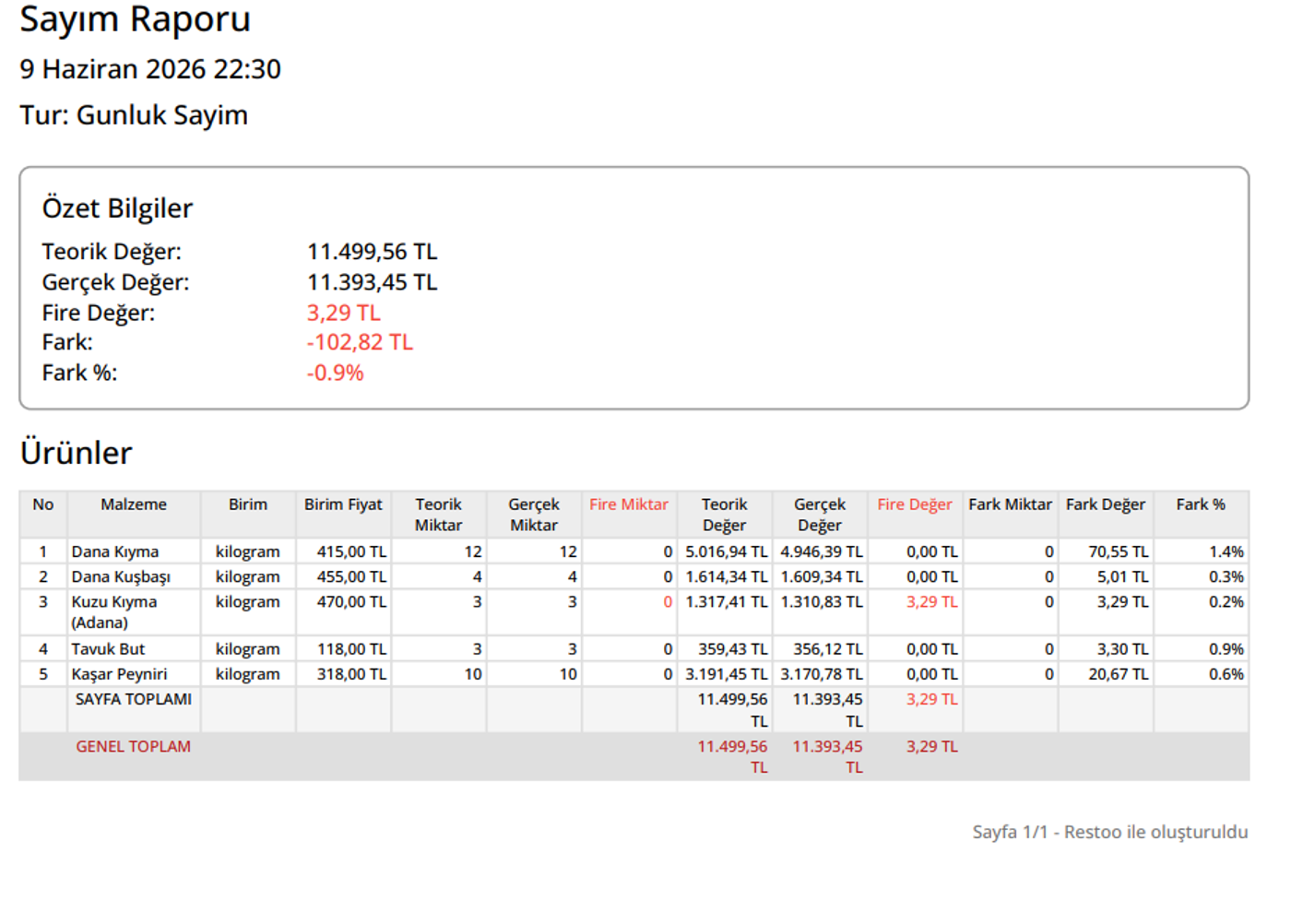1291x924 pixels.
Task: Click the Fark % value 0.9%
Action: point(1226,649)
